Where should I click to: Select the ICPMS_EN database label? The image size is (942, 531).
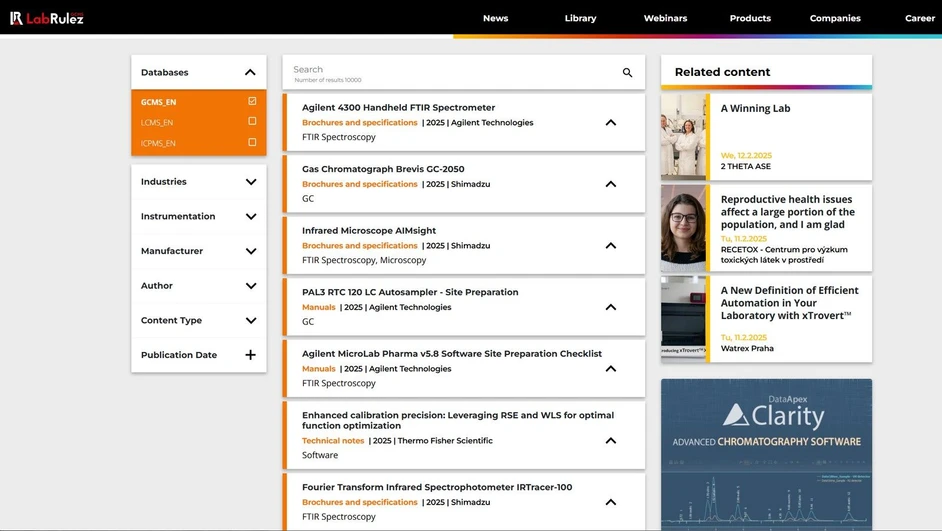(x=158, y=143)
